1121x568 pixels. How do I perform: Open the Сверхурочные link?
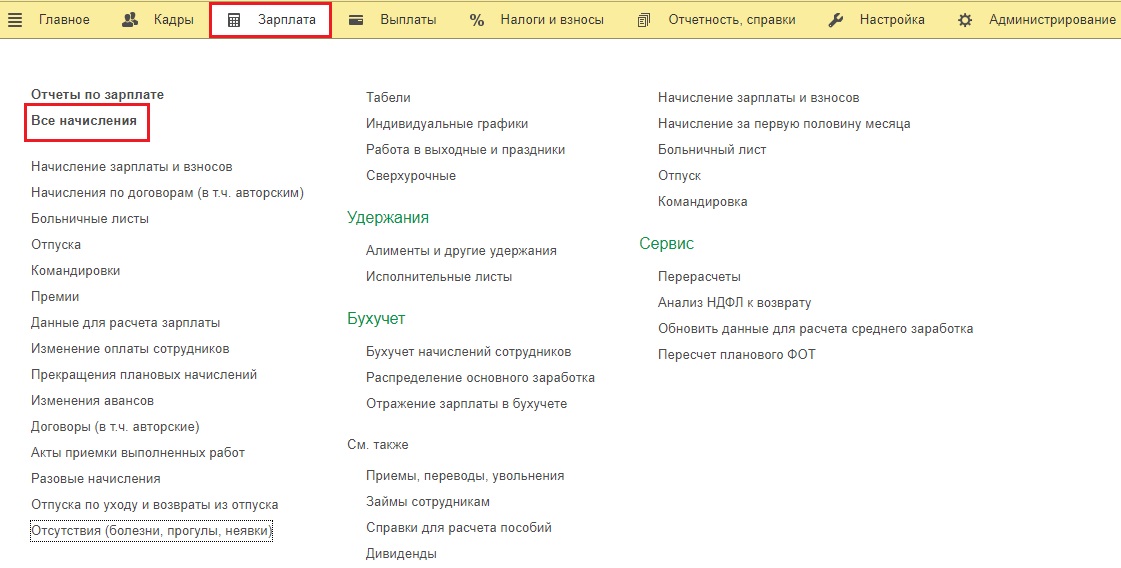pyautogui.click(x=411, y=175)
